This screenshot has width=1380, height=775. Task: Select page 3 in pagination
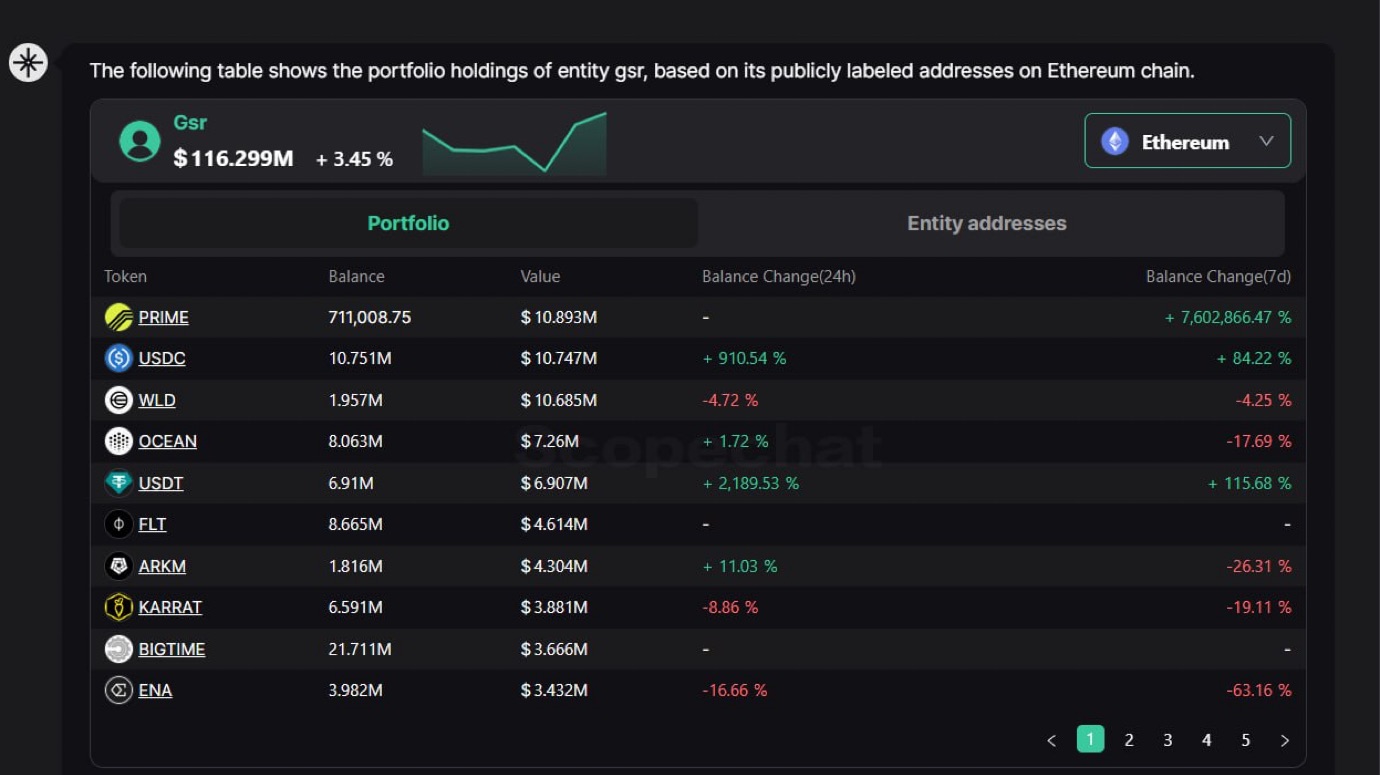[x=1168, y=740]
